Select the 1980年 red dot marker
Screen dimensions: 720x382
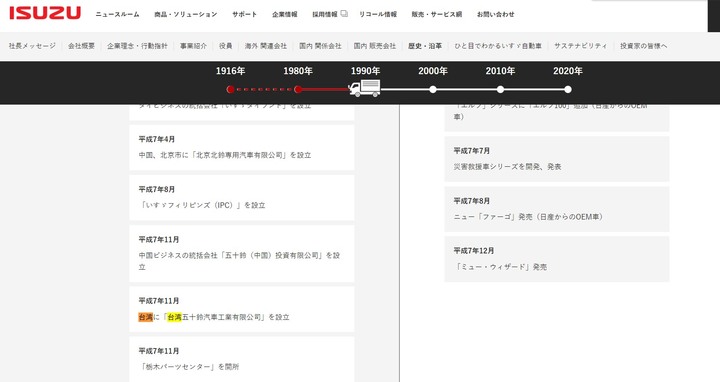pos(298,90)
